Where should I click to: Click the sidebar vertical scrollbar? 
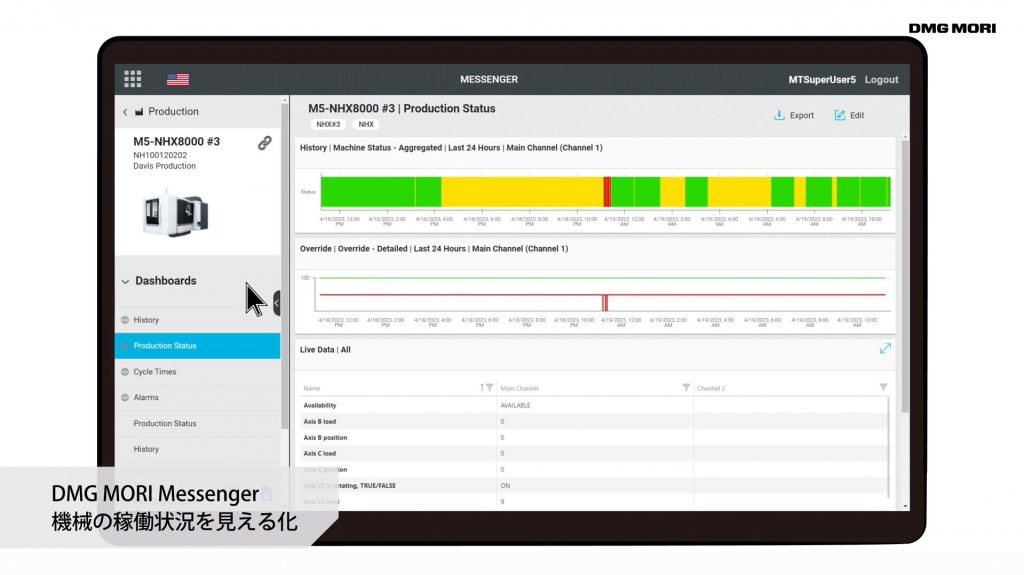[x=284, y=265]
